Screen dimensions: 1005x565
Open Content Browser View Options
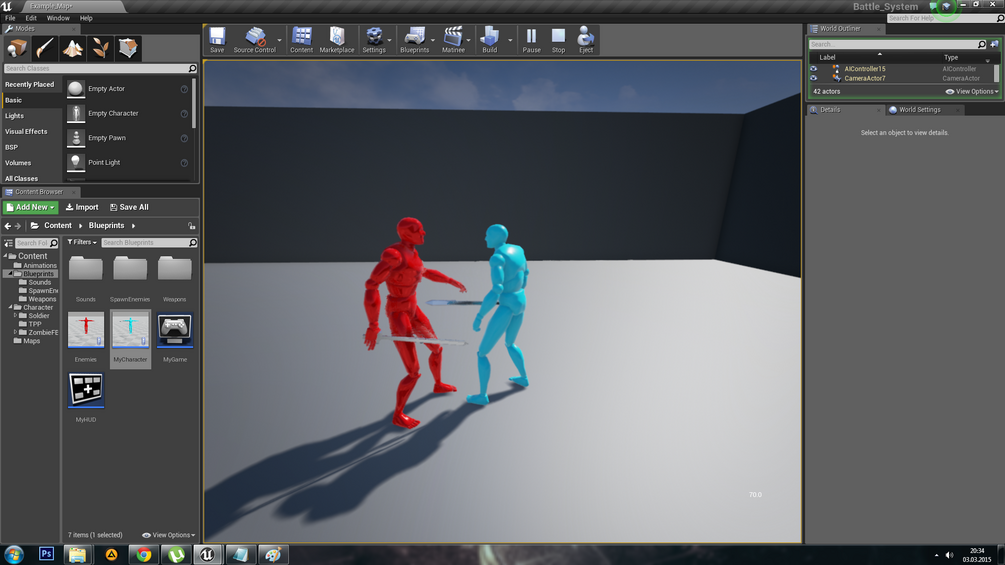[169, 535]
